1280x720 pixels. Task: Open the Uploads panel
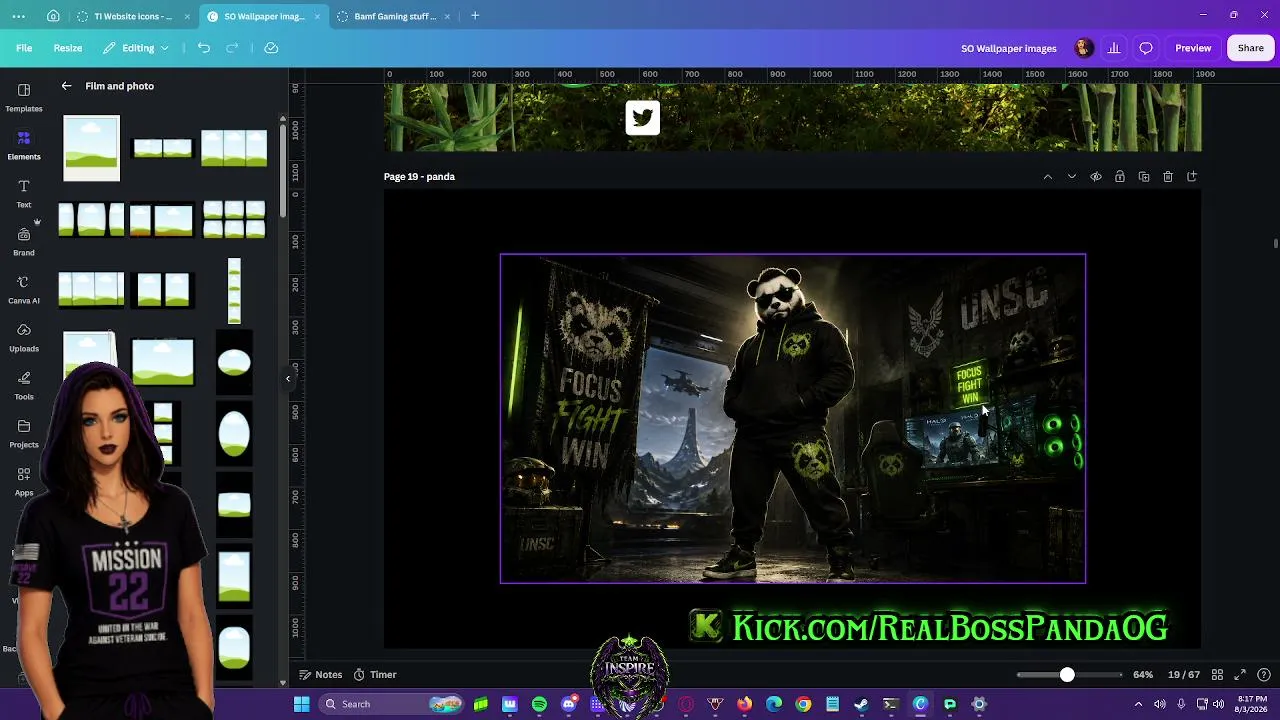(x=24, y=336)
